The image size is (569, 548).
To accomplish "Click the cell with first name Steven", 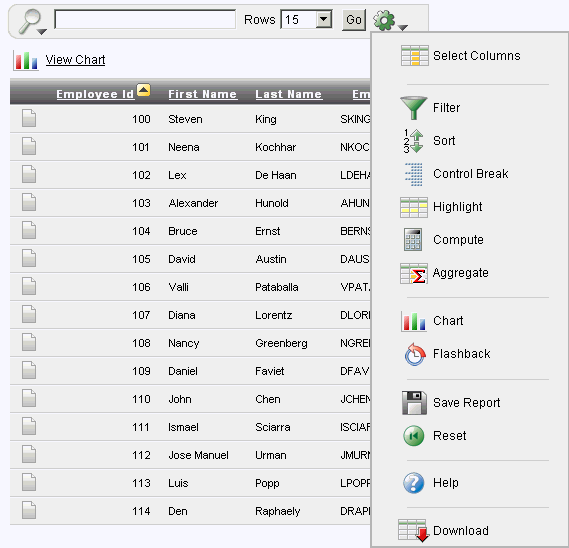I will pos(185,119).
